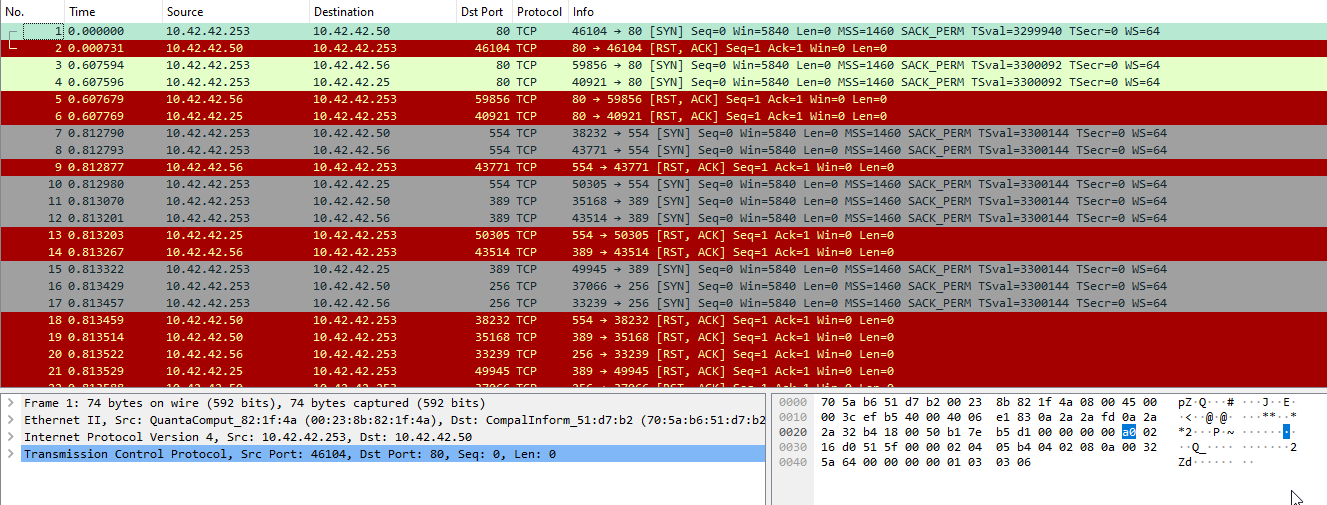Select packet 20 RST, ACK 256 to 33239
1327x505 pixels.
tap(663, 354)
